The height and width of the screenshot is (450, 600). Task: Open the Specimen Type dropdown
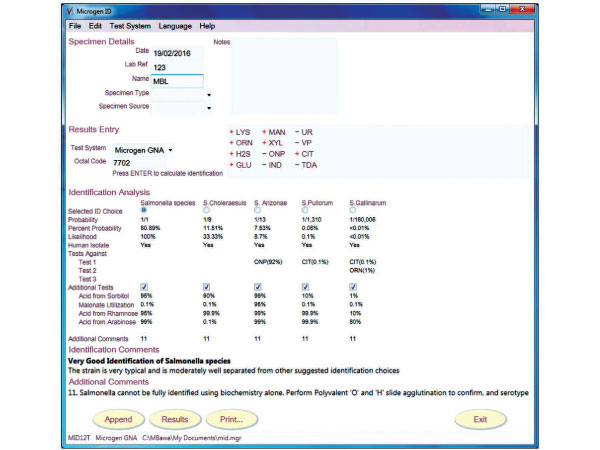(x=209, y=95)
